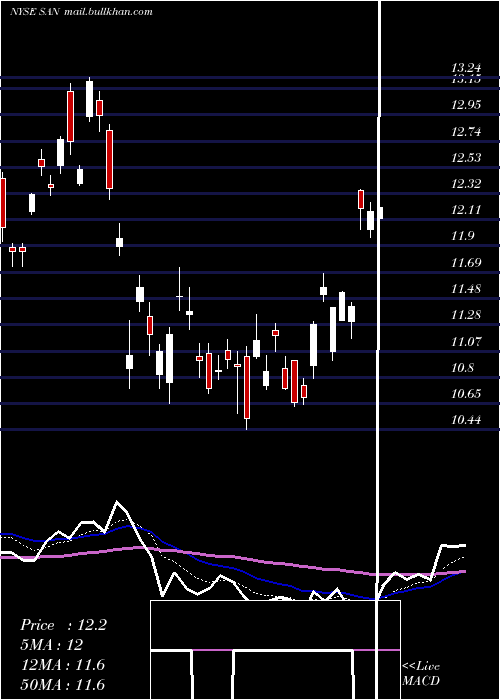Viewport: 500px width, 700px height.
Task: Click the 5MA : 12 readout
Action: click(x=51, y=645)
